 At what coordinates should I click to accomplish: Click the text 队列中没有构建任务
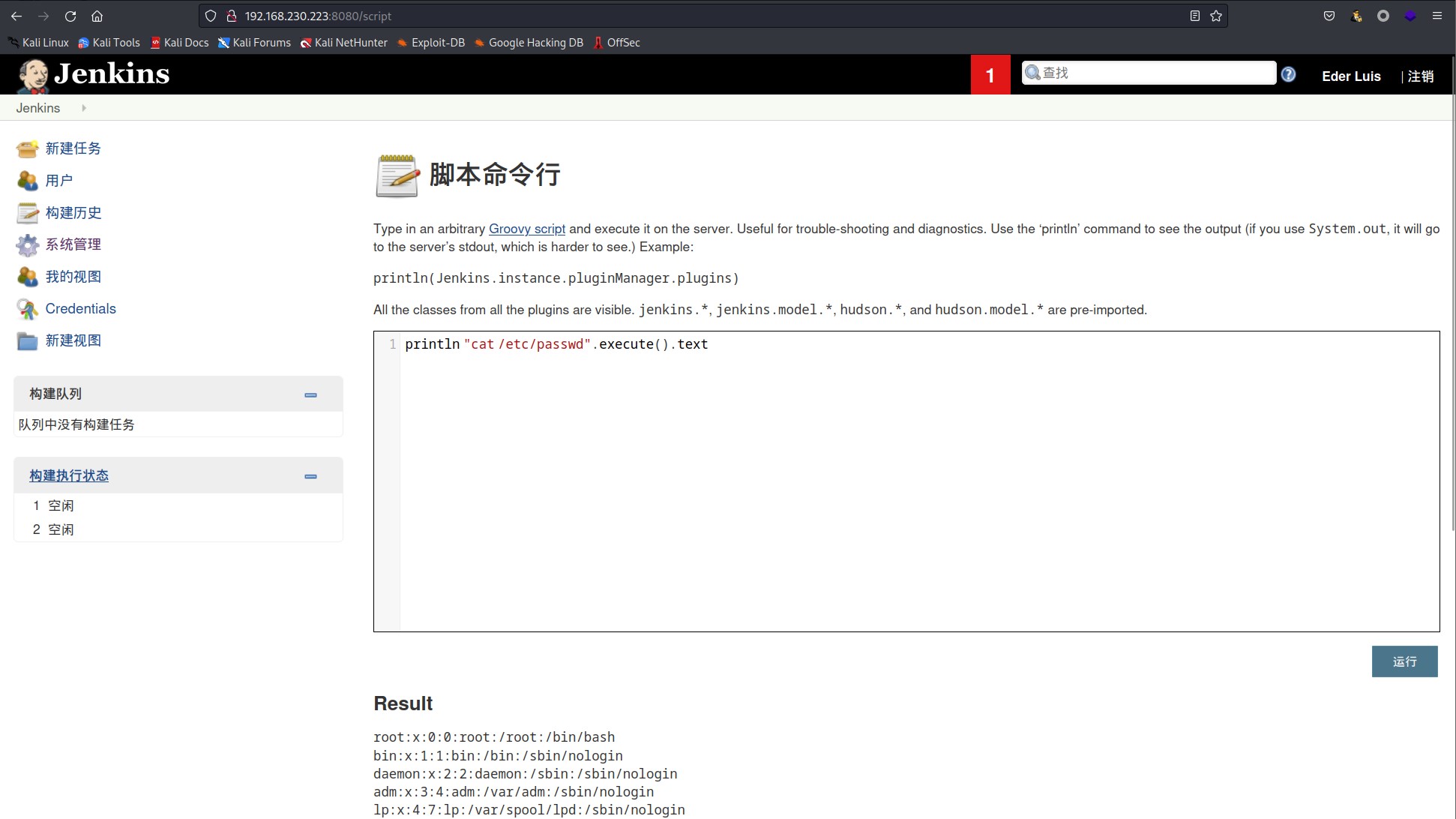76,424
